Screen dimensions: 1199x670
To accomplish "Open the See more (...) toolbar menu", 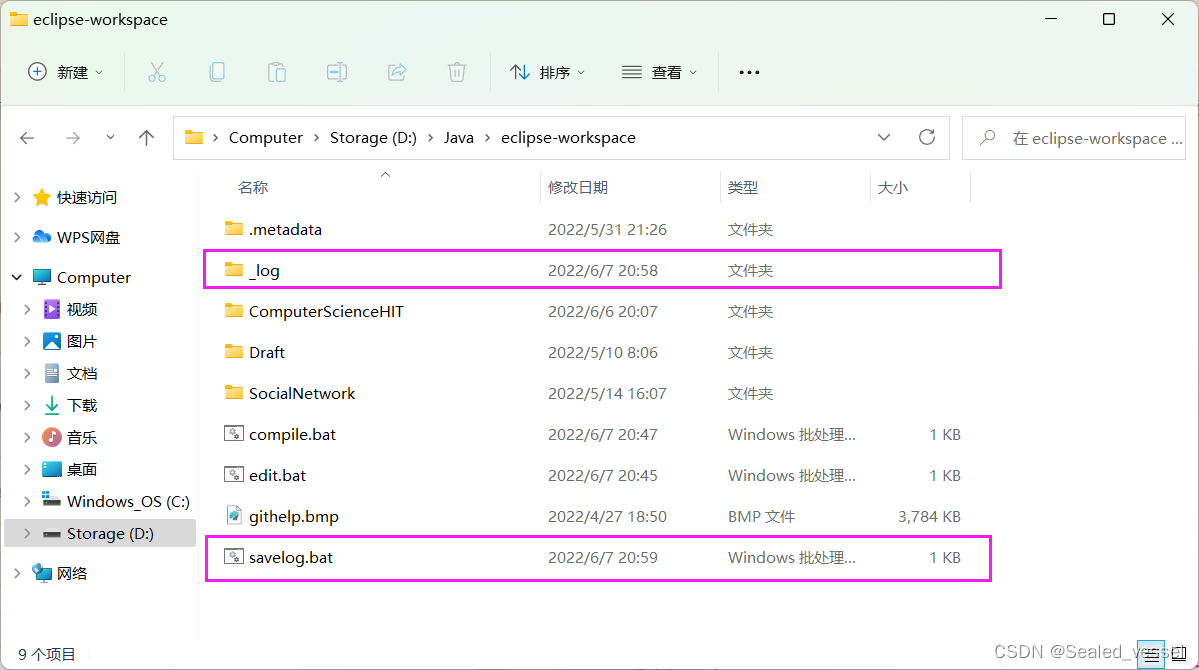I will [748, 71].
